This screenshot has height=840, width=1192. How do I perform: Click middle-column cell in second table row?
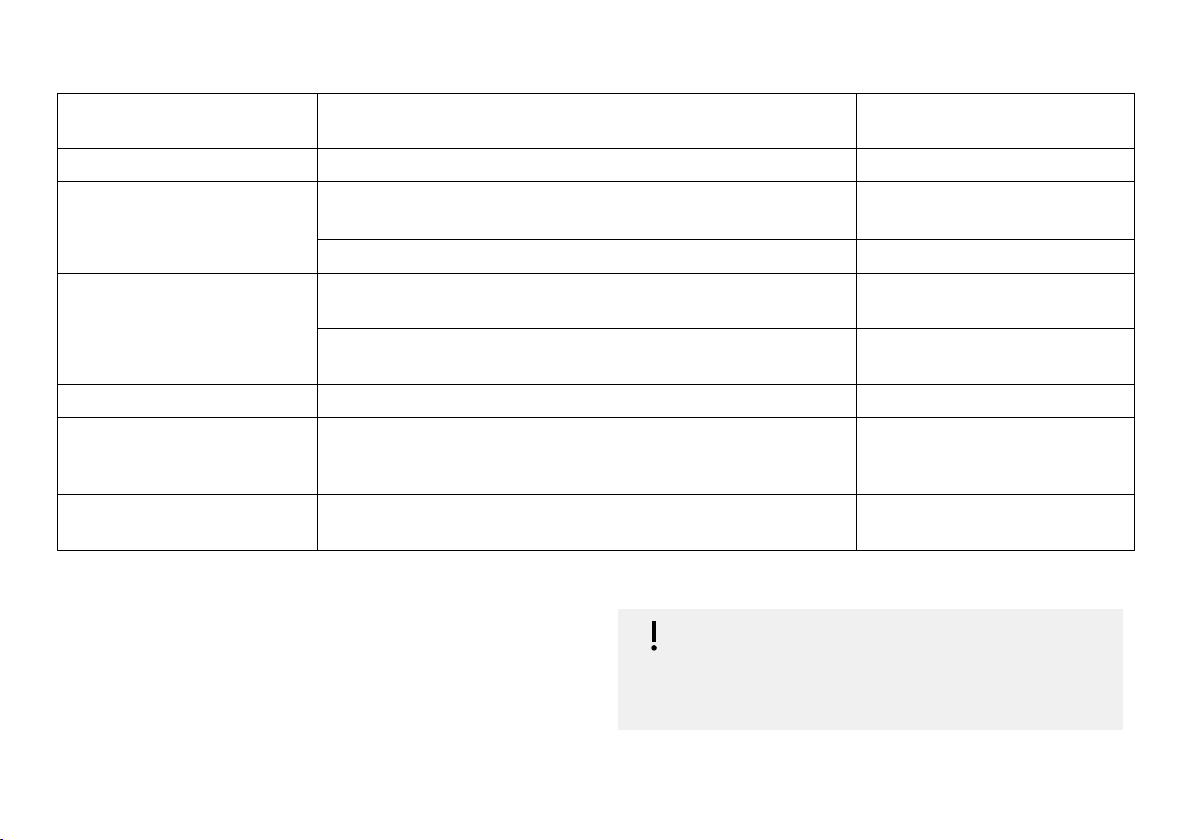586,165
